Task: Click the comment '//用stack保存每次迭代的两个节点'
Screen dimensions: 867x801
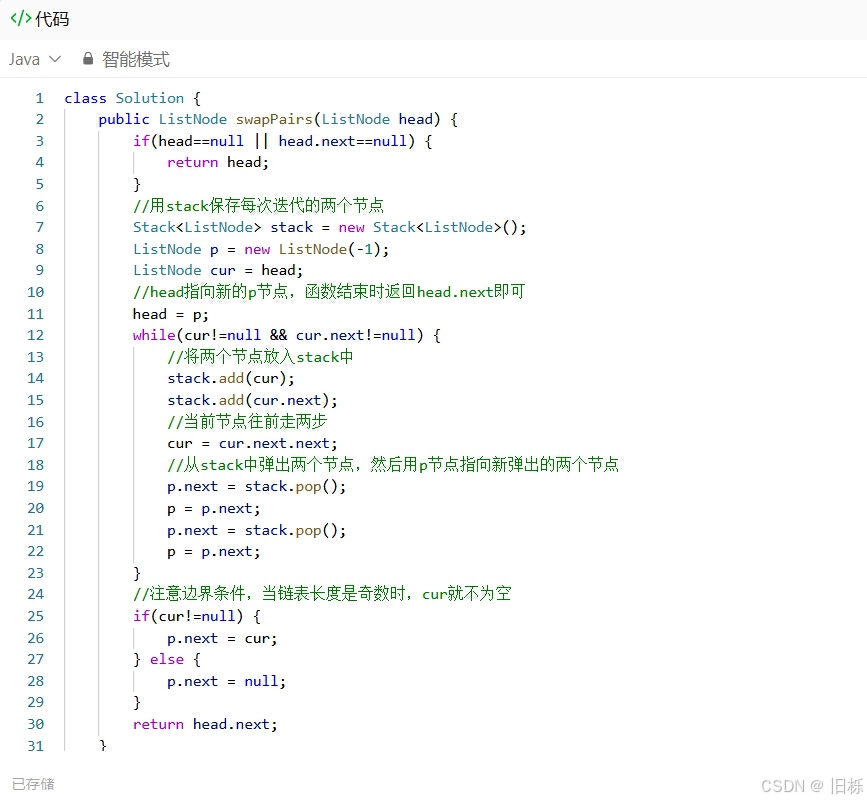Action: point(258,206)
